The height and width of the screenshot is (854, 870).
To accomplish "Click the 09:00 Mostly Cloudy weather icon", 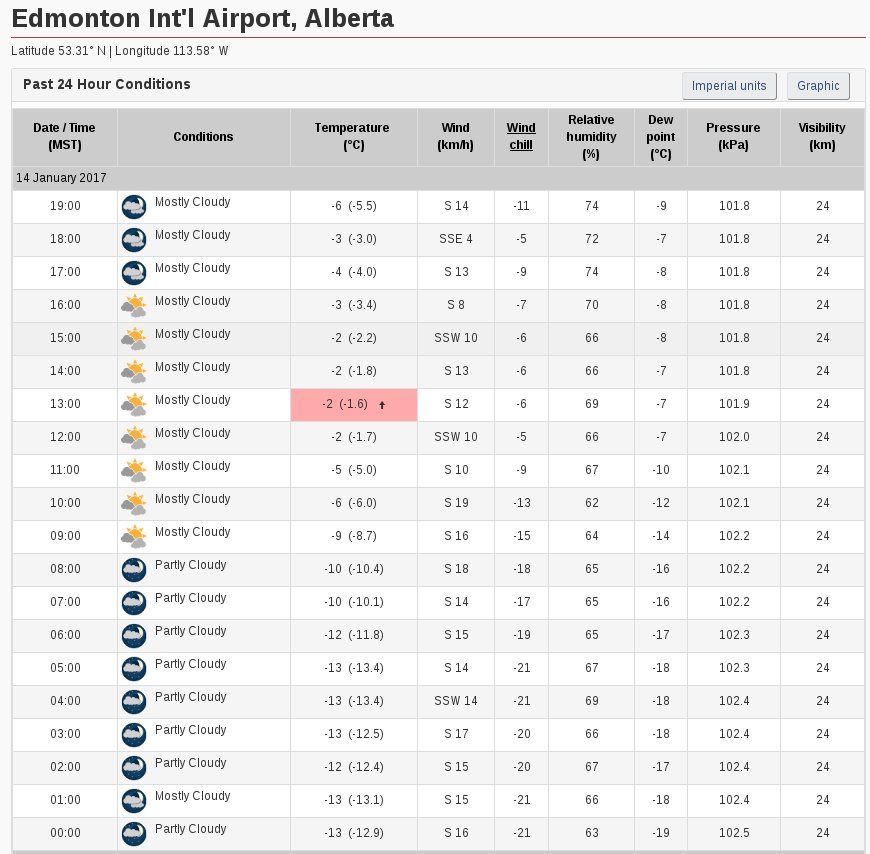I will pos(134,537).
